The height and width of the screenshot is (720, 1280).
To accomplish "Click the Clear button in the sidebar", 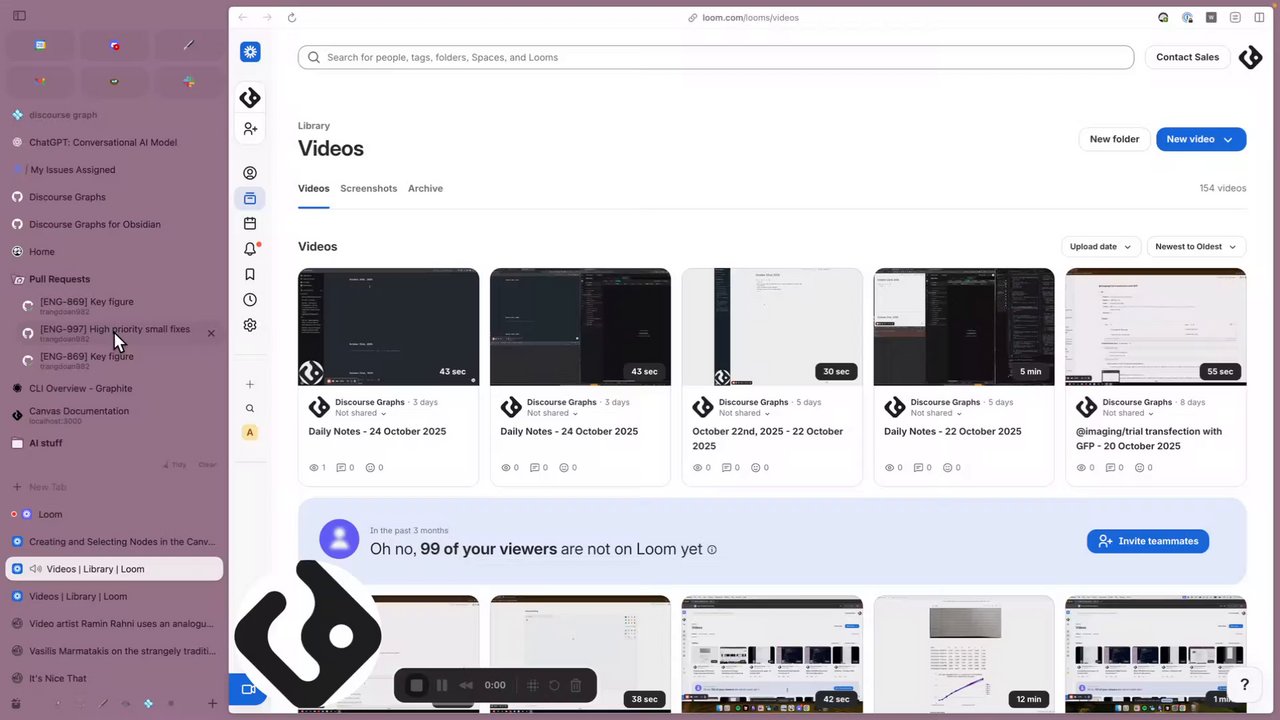I will tap(207, 465).
